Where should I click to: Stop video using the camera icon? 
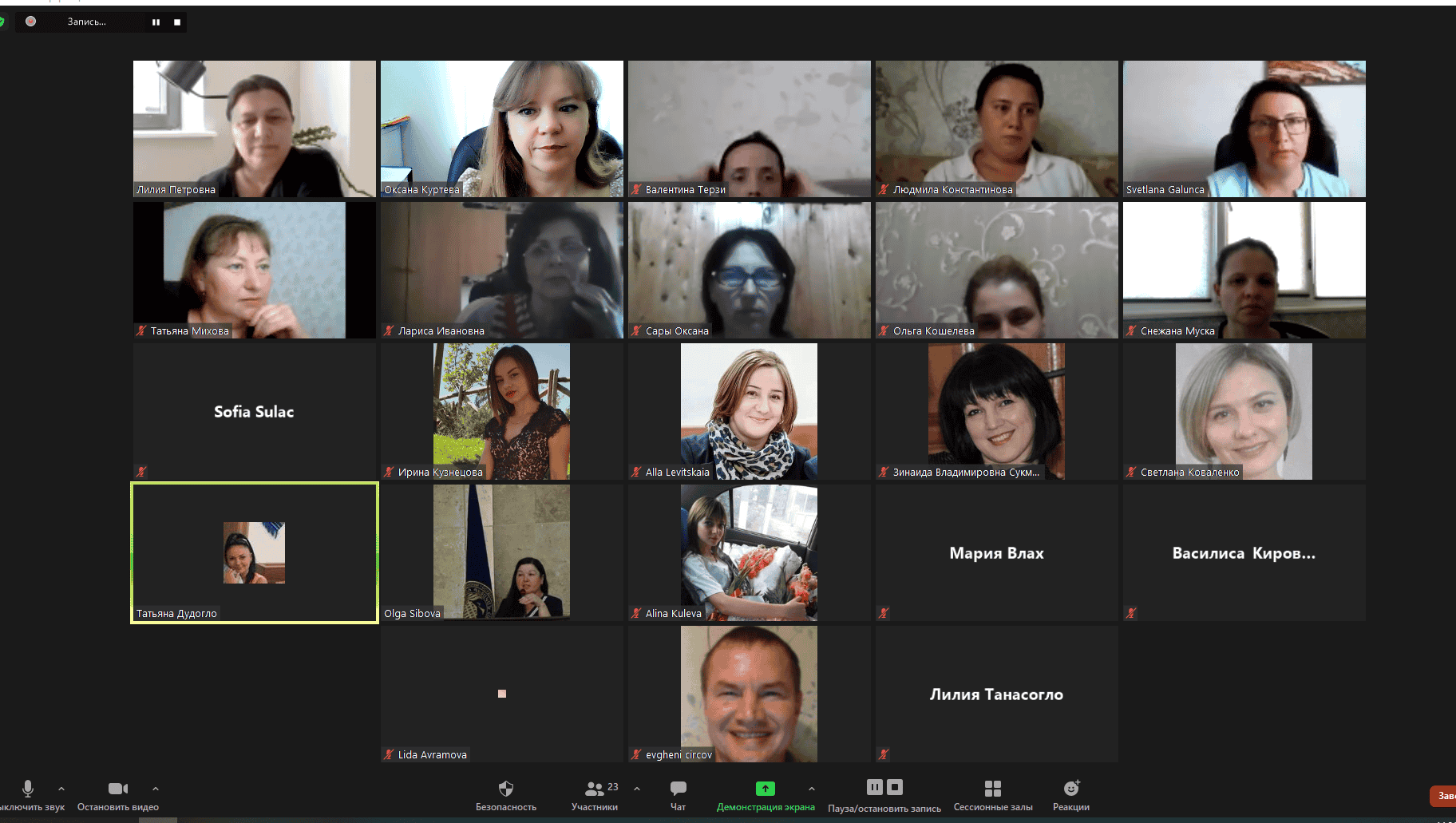point(117,789)
